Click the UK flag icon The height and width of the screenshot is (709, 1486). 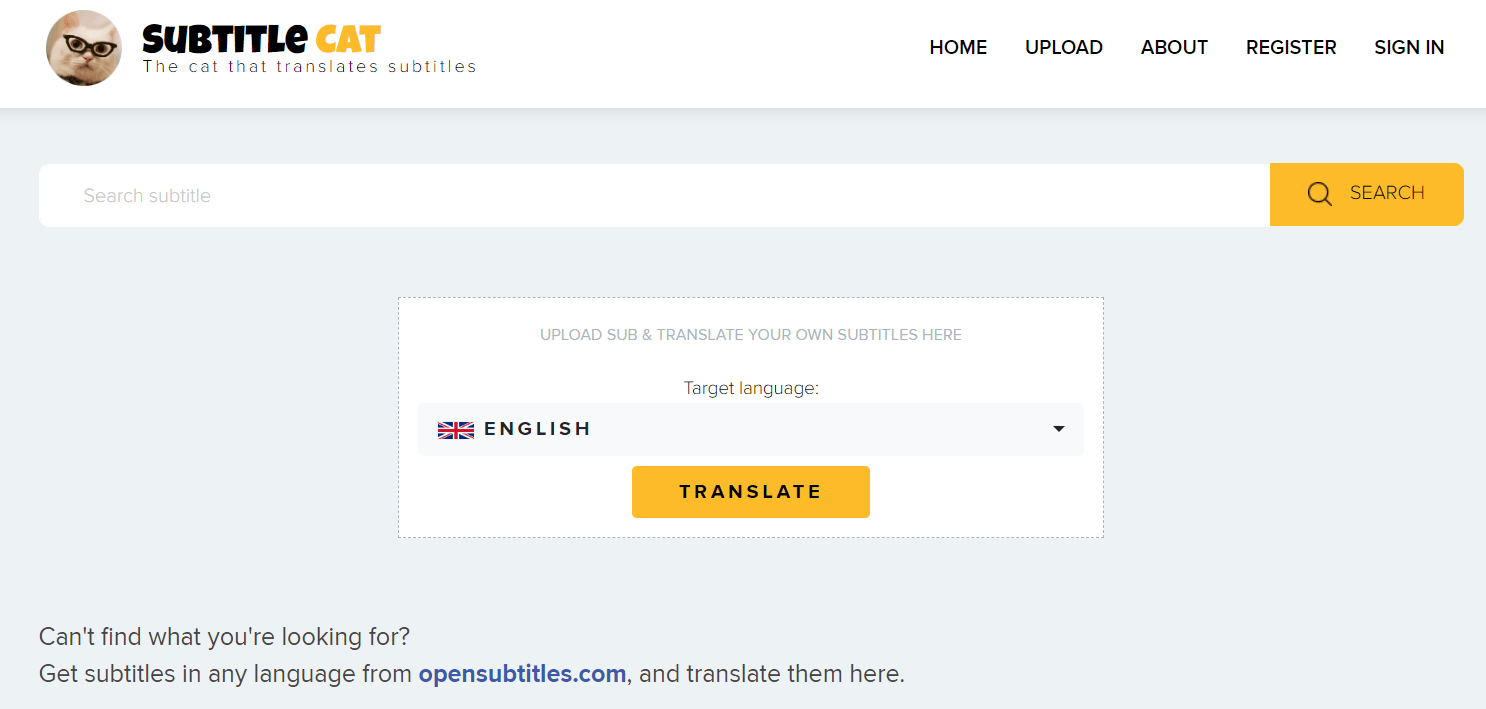pos(456,430)
